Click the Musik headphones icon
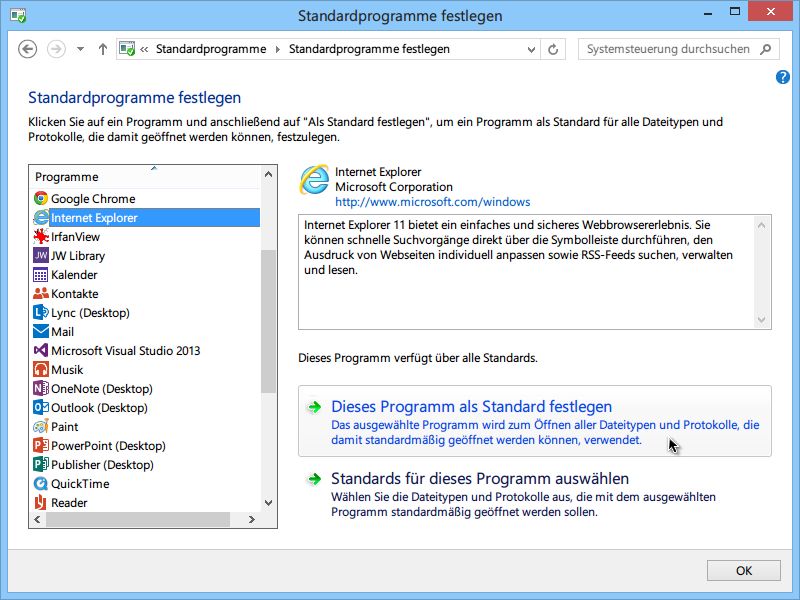This screenshot has width=800, height=600. click(x=41, y=369)
